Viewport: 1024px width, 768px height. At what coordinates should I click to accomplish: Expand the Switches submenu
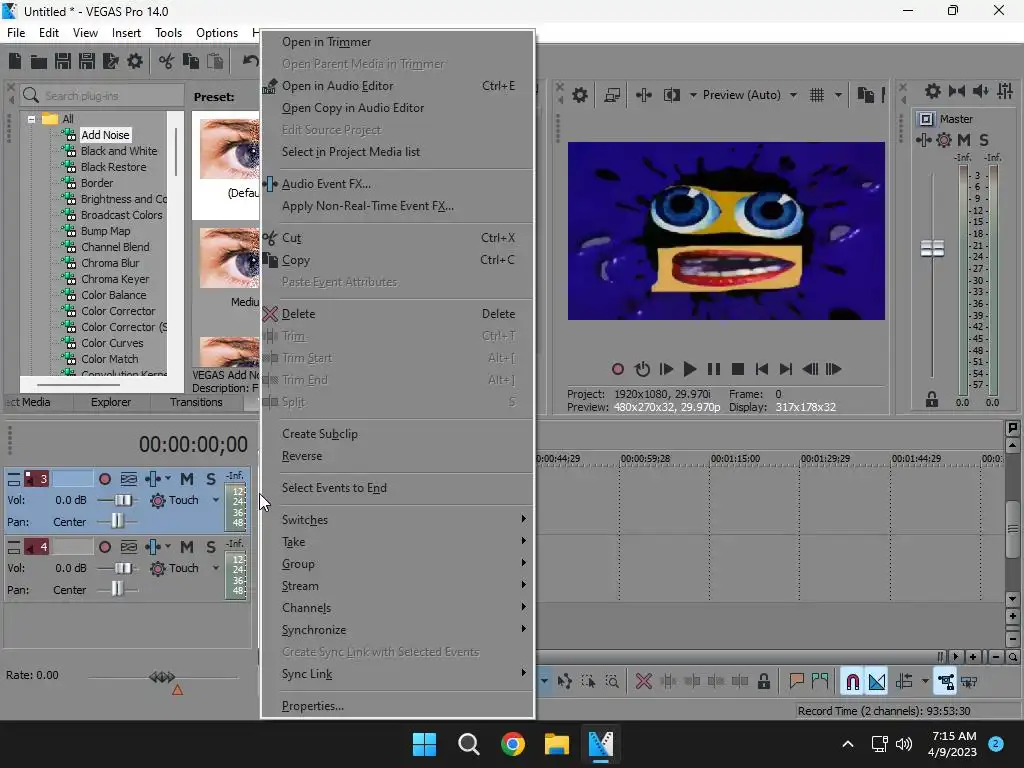[x=397, y=520]
